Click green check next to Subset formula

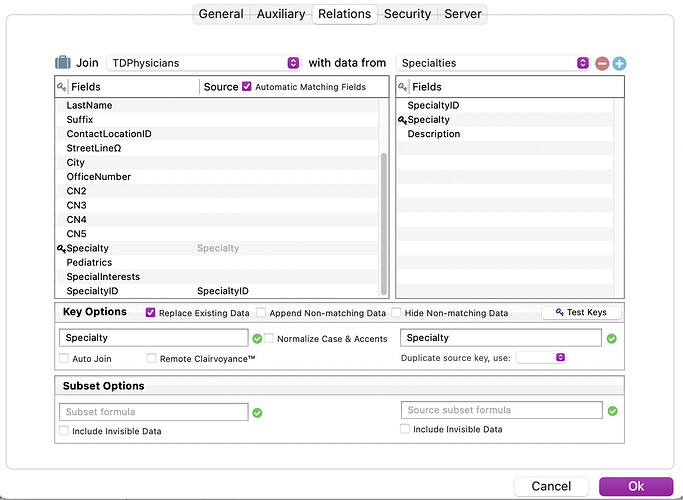257,412
